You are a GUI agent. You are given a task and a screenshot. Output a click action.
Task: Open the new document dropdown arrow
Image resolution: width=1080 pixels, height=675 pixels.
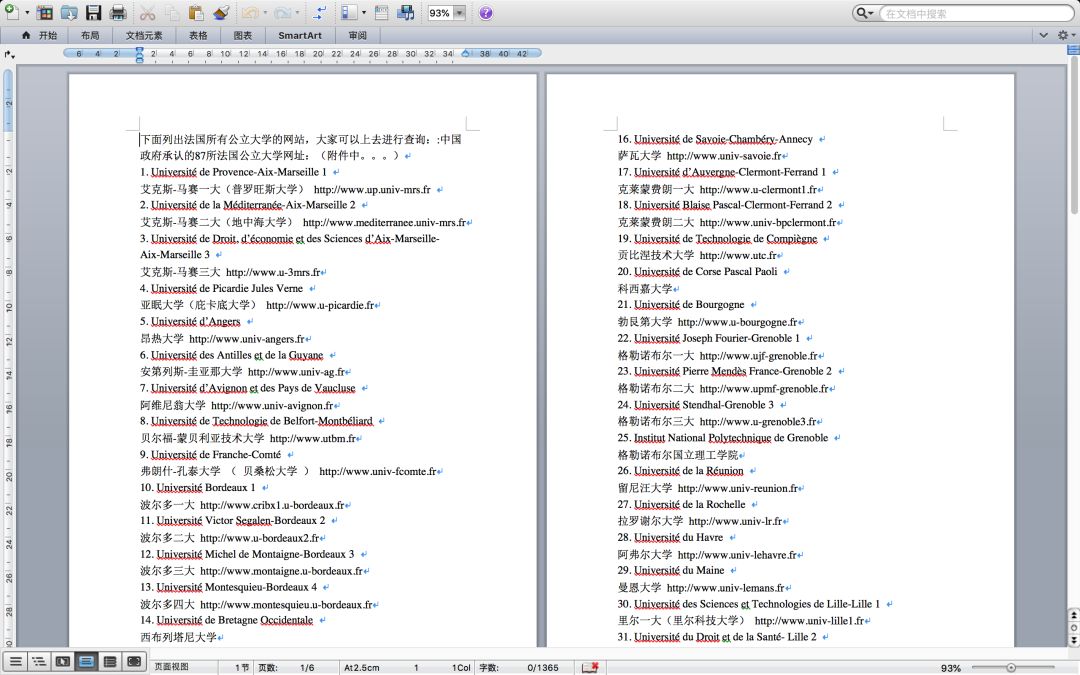pos(27,12)
